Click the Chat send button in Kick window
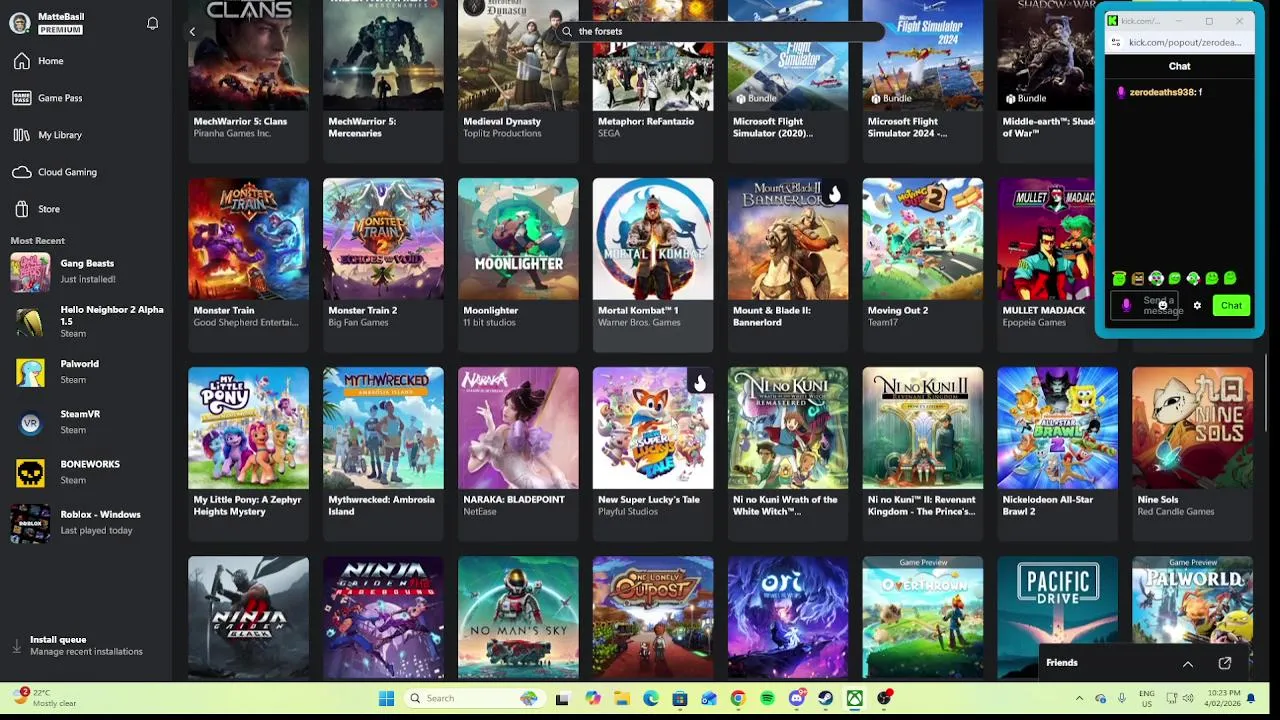 tap(1231, 306)
